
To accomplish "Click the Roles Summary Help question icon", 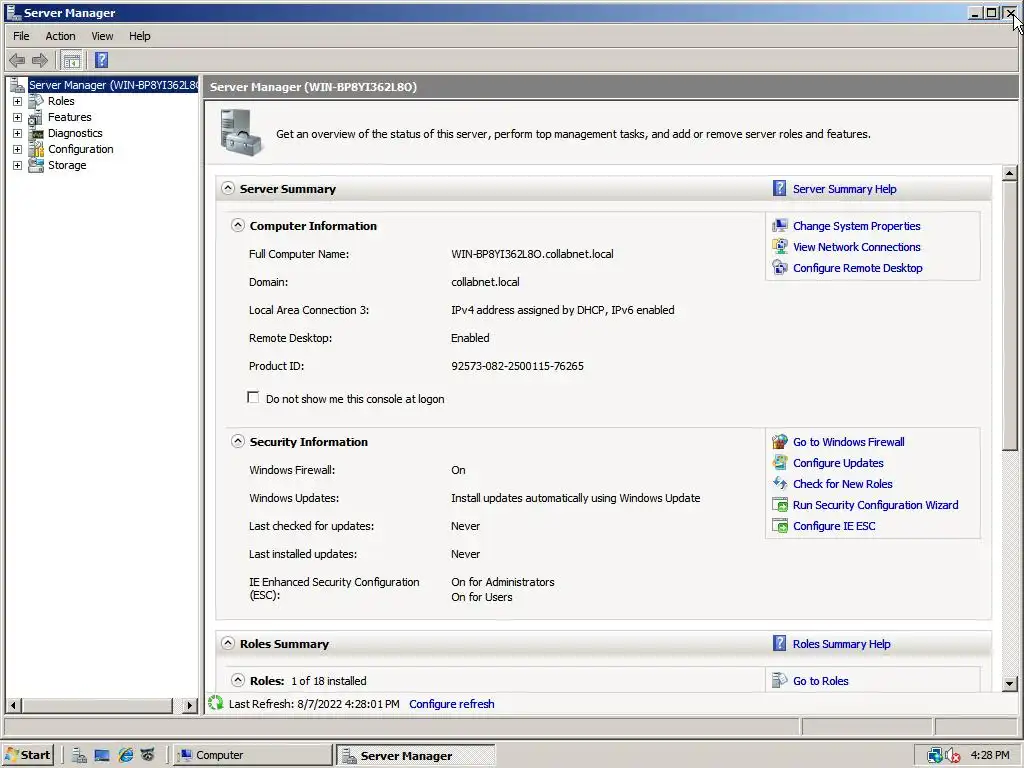I will pos(779,644).
